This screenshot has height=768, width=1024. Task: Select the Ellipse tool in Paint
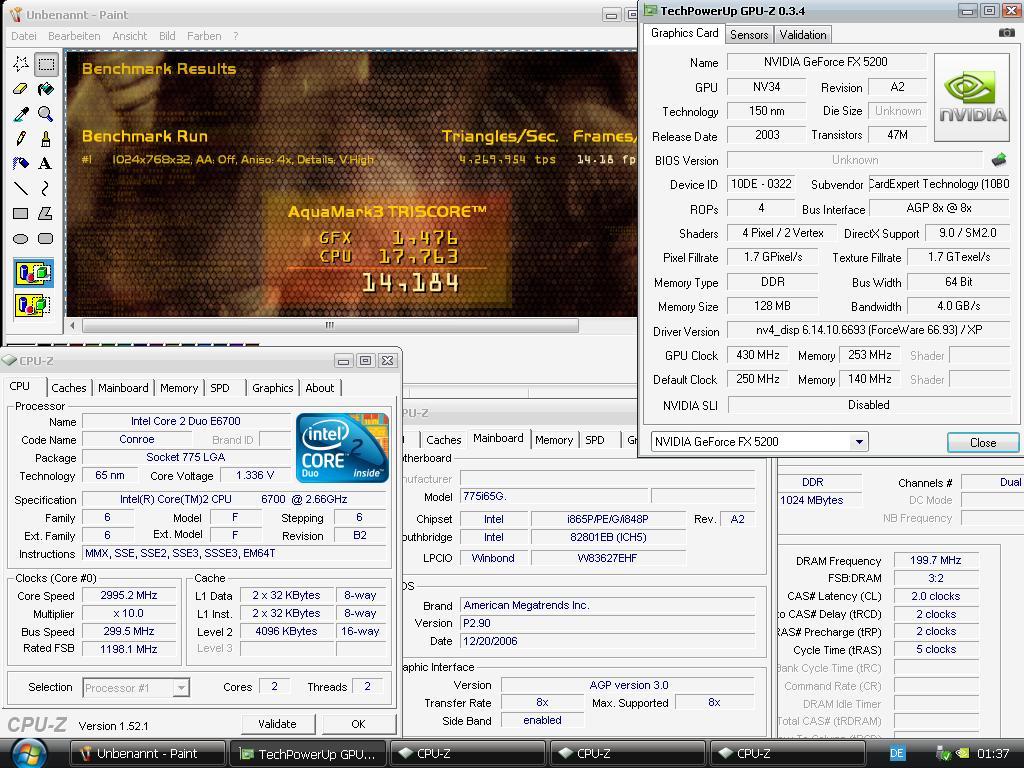click(x=21, y=238)
